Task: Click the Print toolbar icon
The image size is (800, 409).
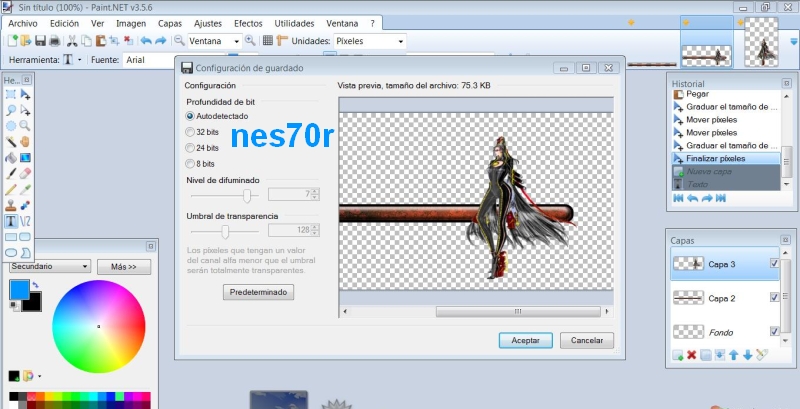Action: click(54, 41)
